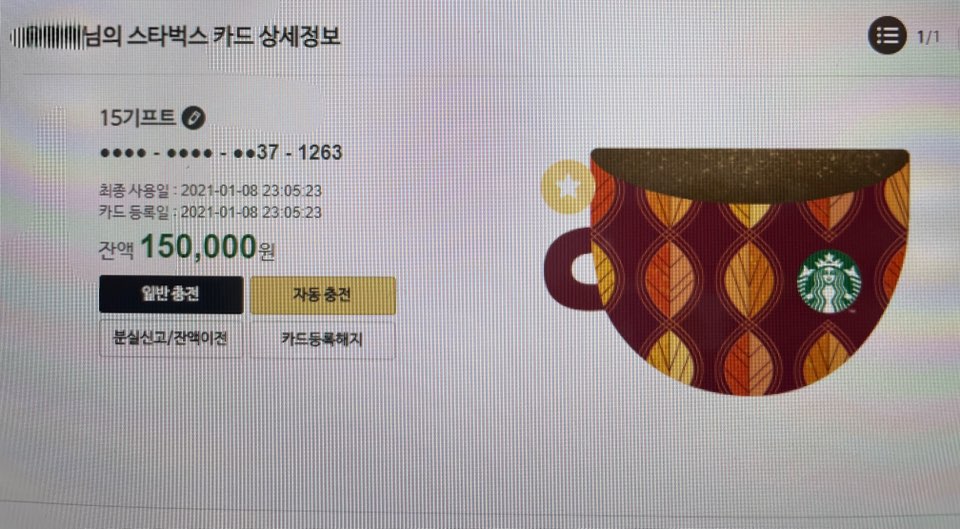Open 자동 충전 auto reload
The height and width of the screenshot is (529, 960).
(x=323, y=295)
